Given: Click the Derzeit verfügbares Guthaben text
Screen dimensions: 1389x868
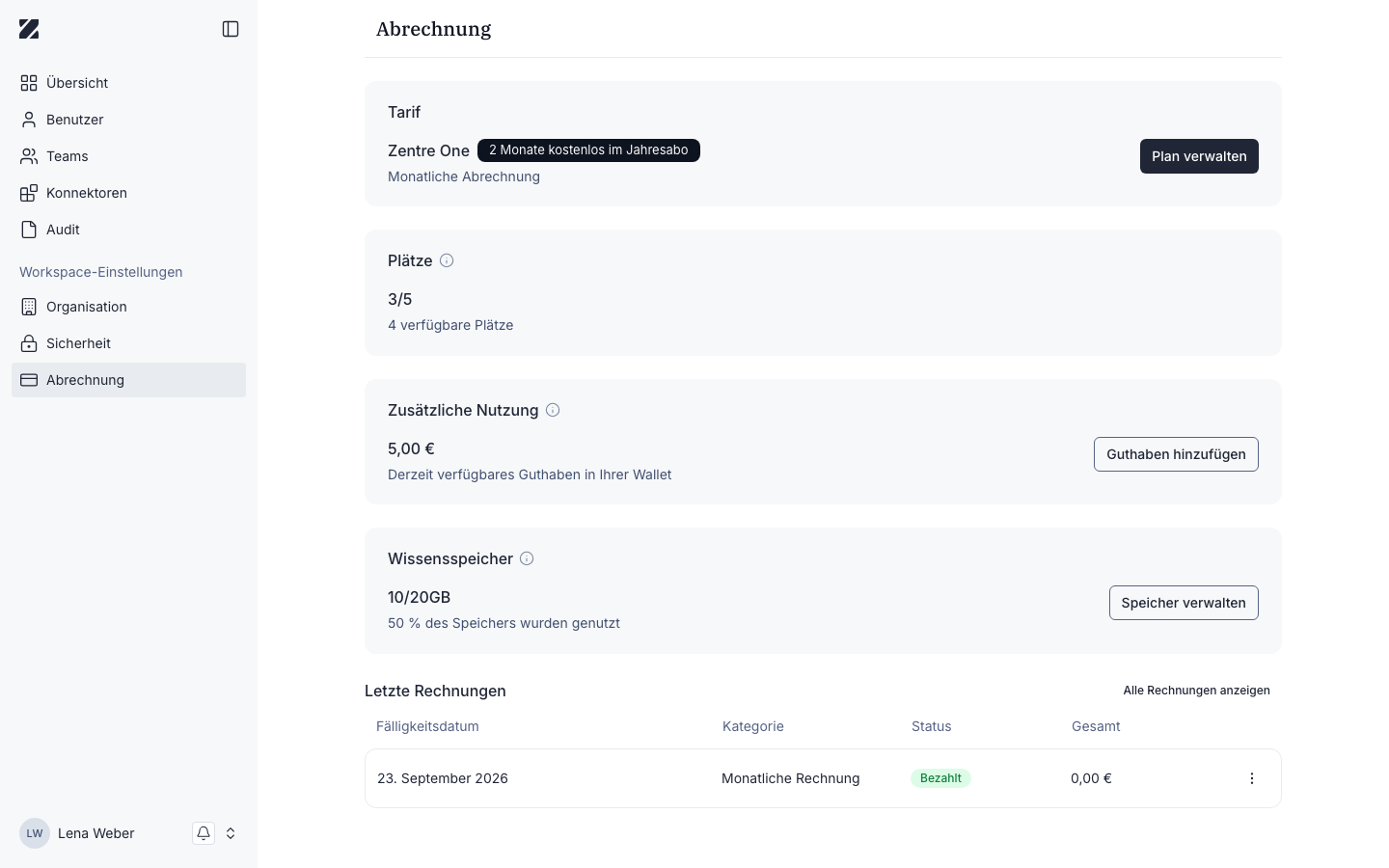Looking at the screenshot, I should (530, 475).
